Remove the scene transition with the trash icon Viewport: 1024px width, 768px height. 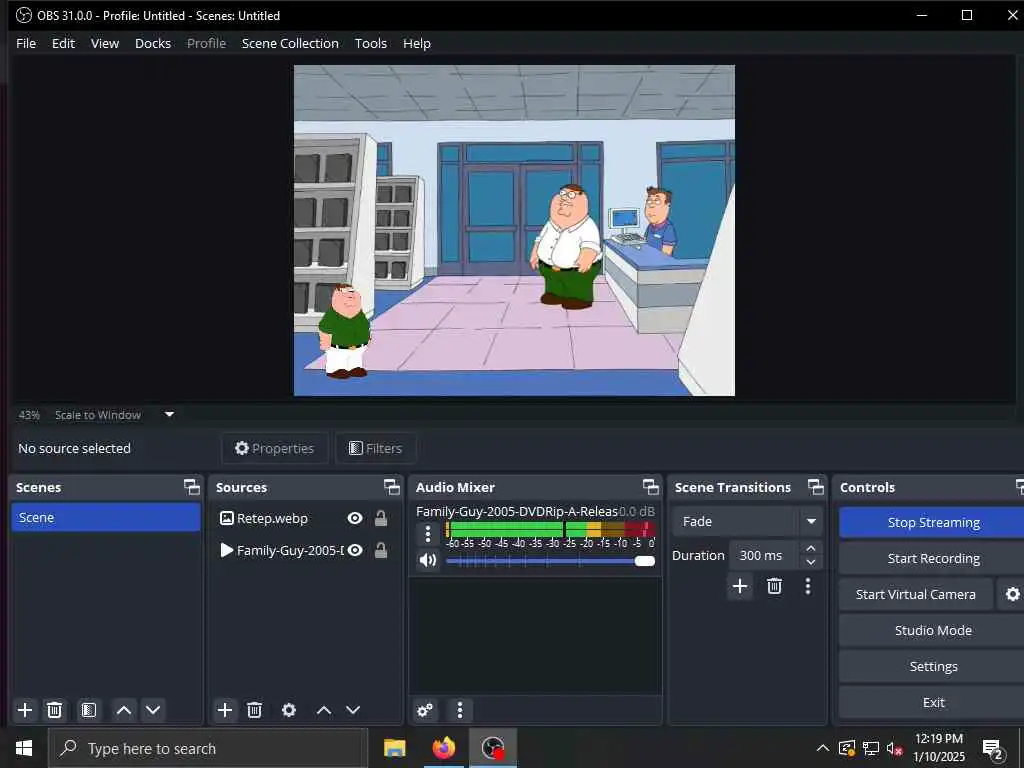(775, 586)
